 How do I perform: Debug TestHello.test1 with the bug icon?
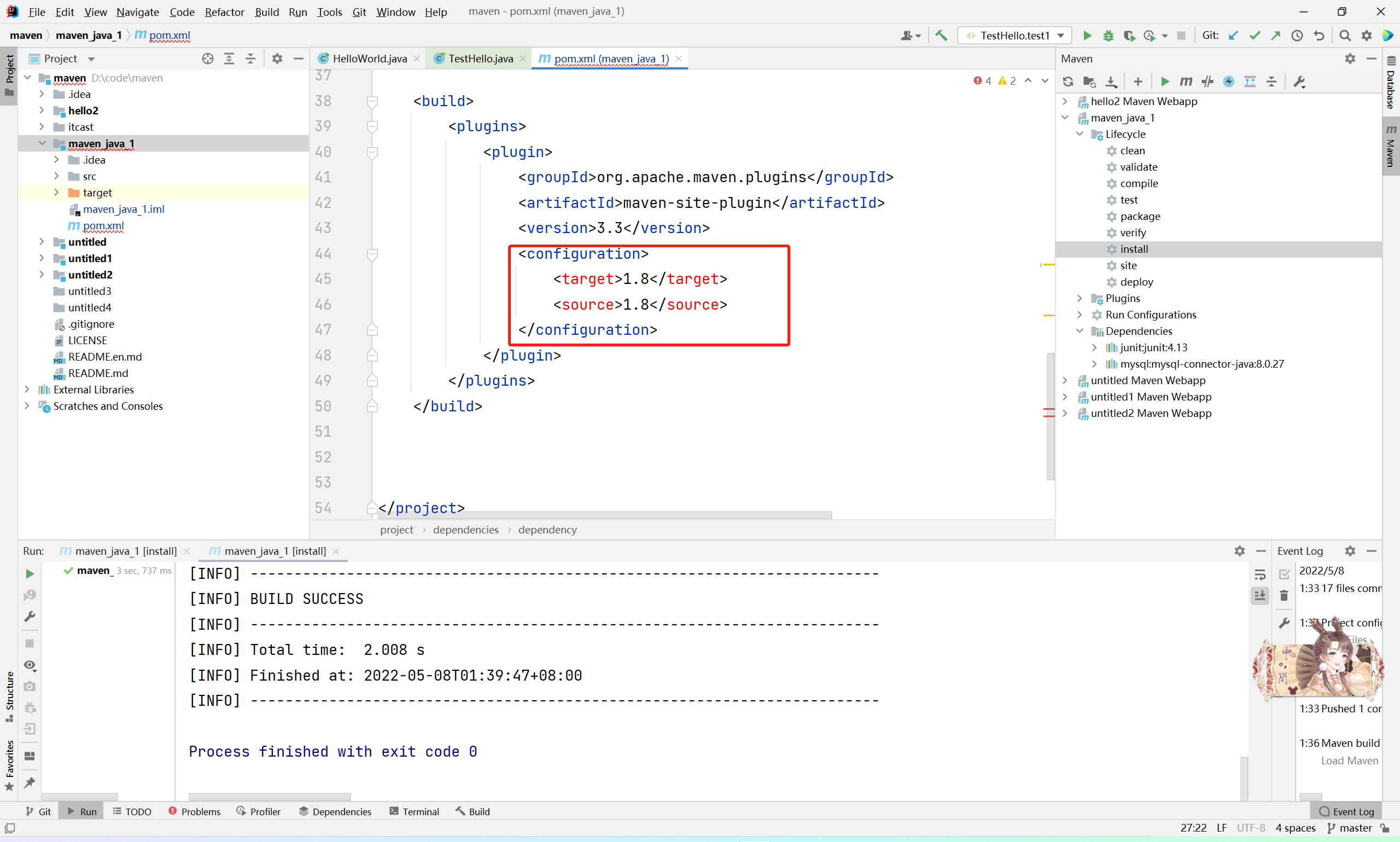click(1108, 36)
